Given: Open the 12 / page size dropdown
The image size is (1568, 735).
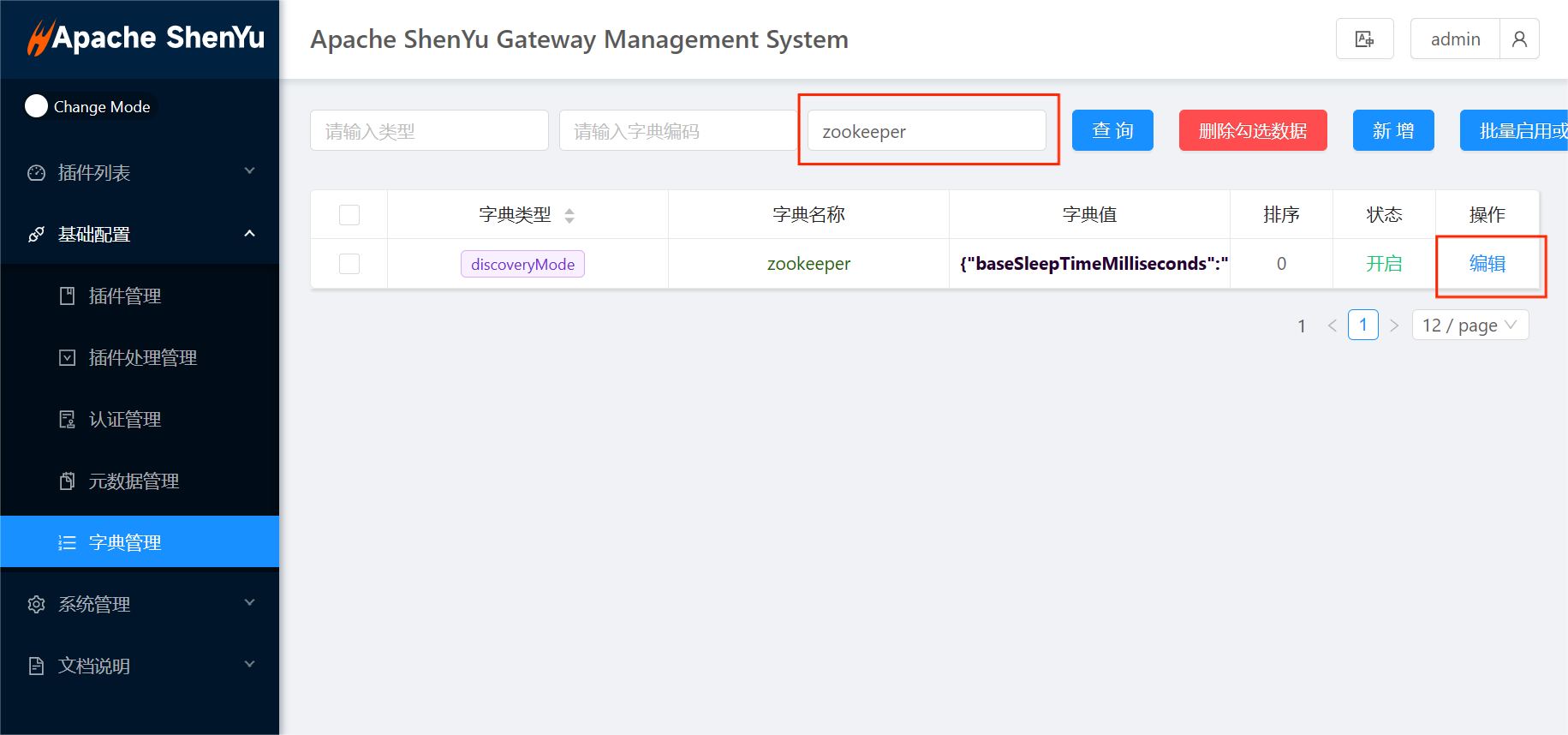Looking at the screenshot, I should 1470,326.
